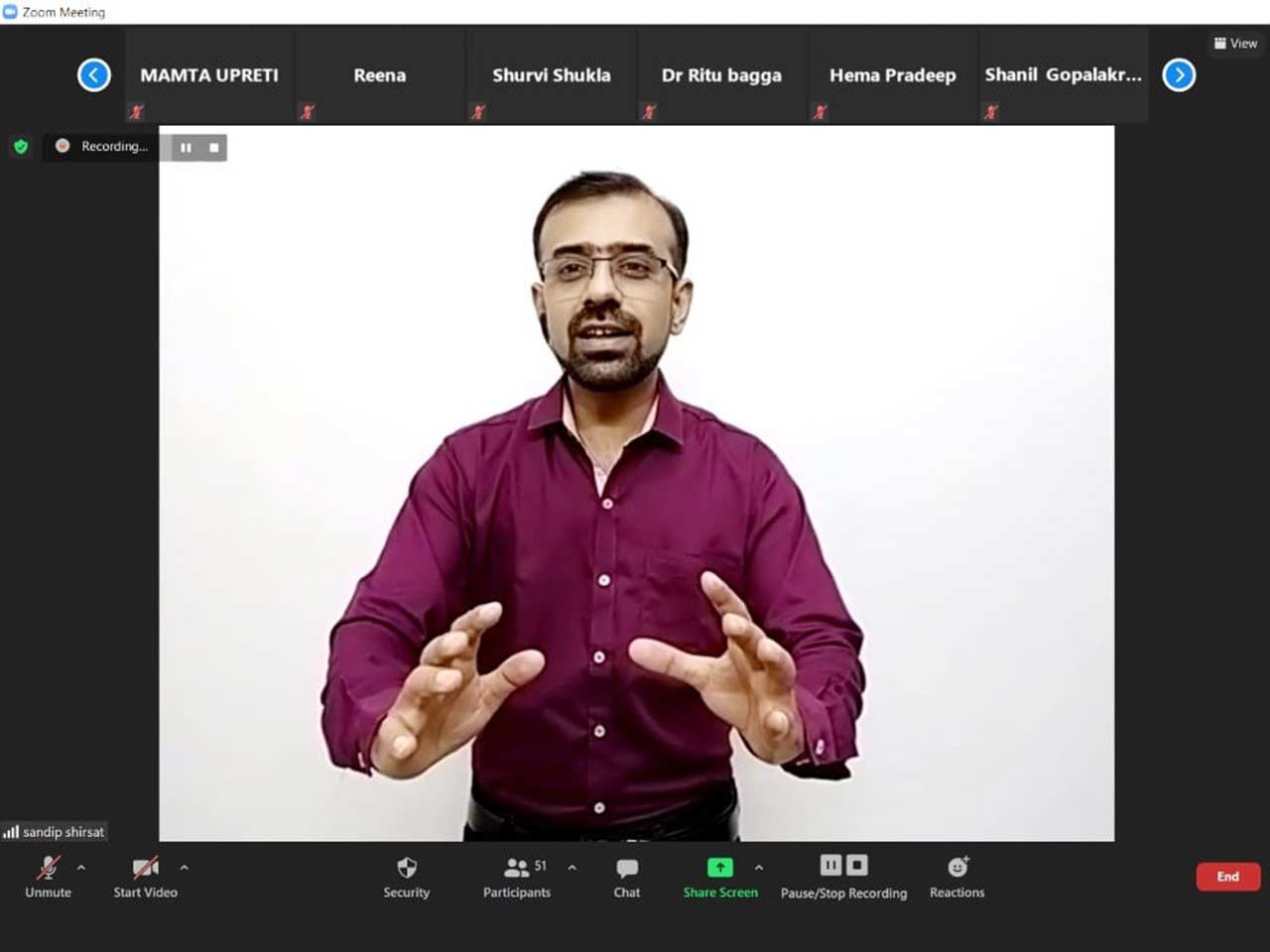
Task: End the meeting
Action: coord(1227,877)
